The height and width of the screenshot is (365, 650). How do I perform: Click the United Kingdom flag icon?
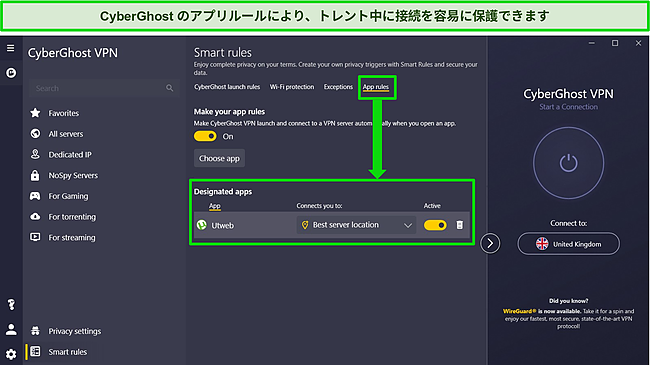tap(542, 244)
